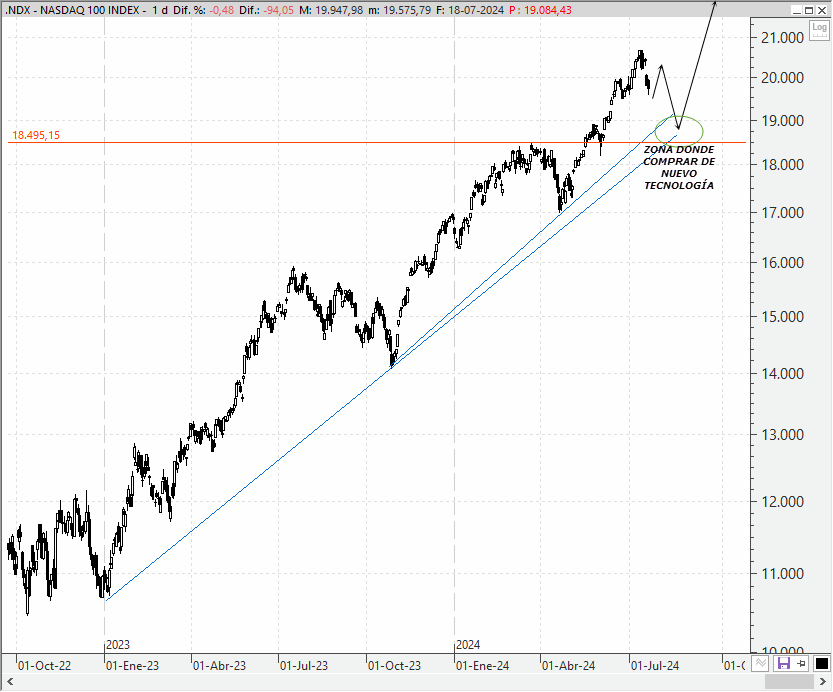Click the Dif. % -0,48 value
833x692 pixels.
point(220,10)
